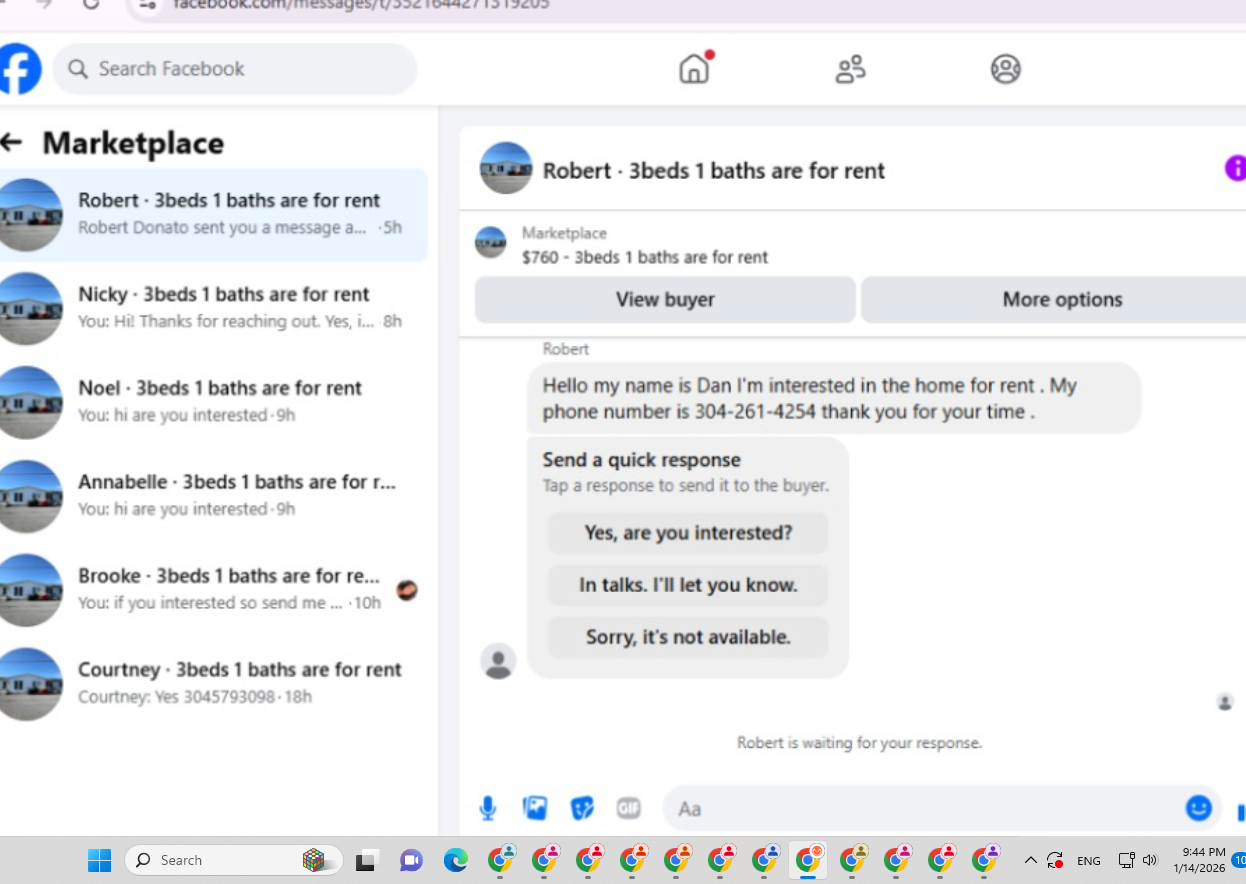The image size is (1246, 884).
Task: Open the emoji picker smiley icon
Action: pyautogui.click(x=1198, y=808)
